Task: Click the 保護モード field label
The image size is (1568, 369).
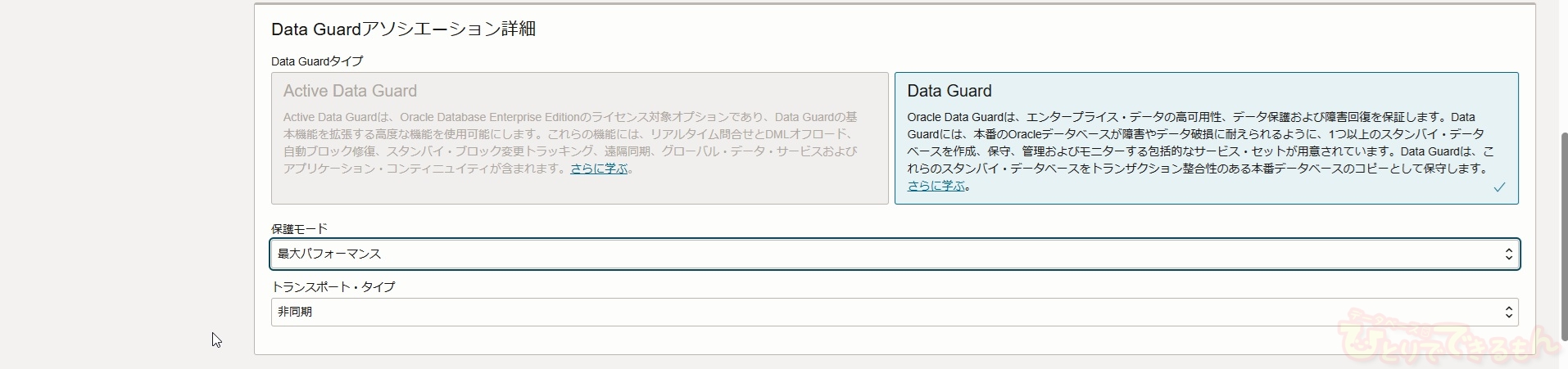Action: (x=299, y=229)
